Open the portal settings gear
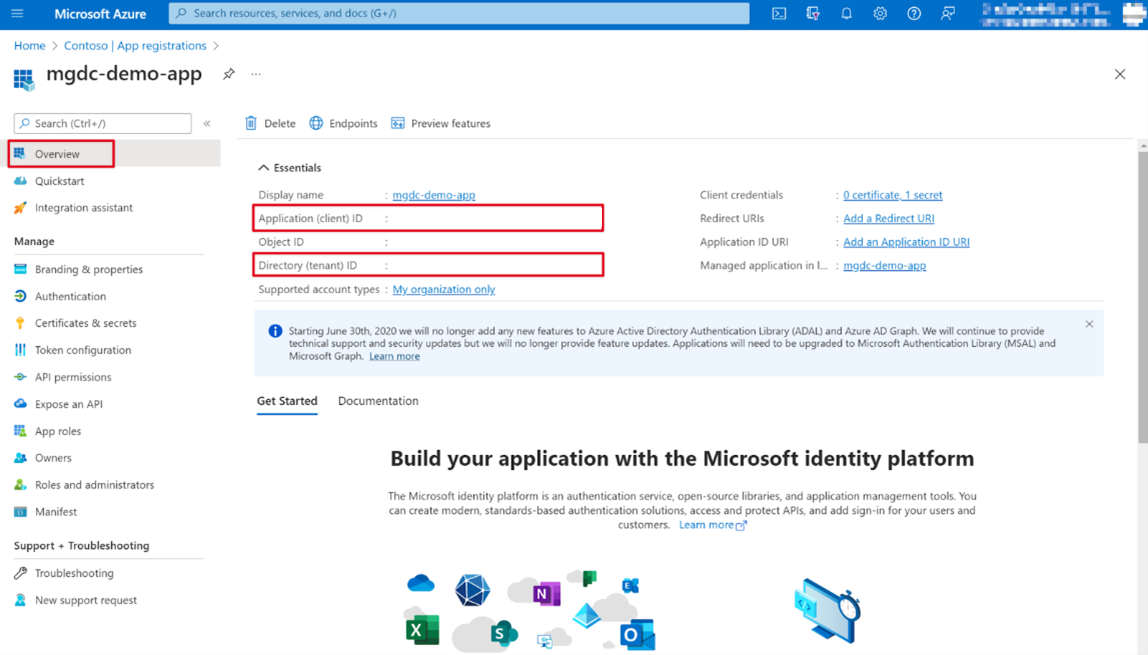The height and width of the screenshot is (655, 1148). point(880,13)
